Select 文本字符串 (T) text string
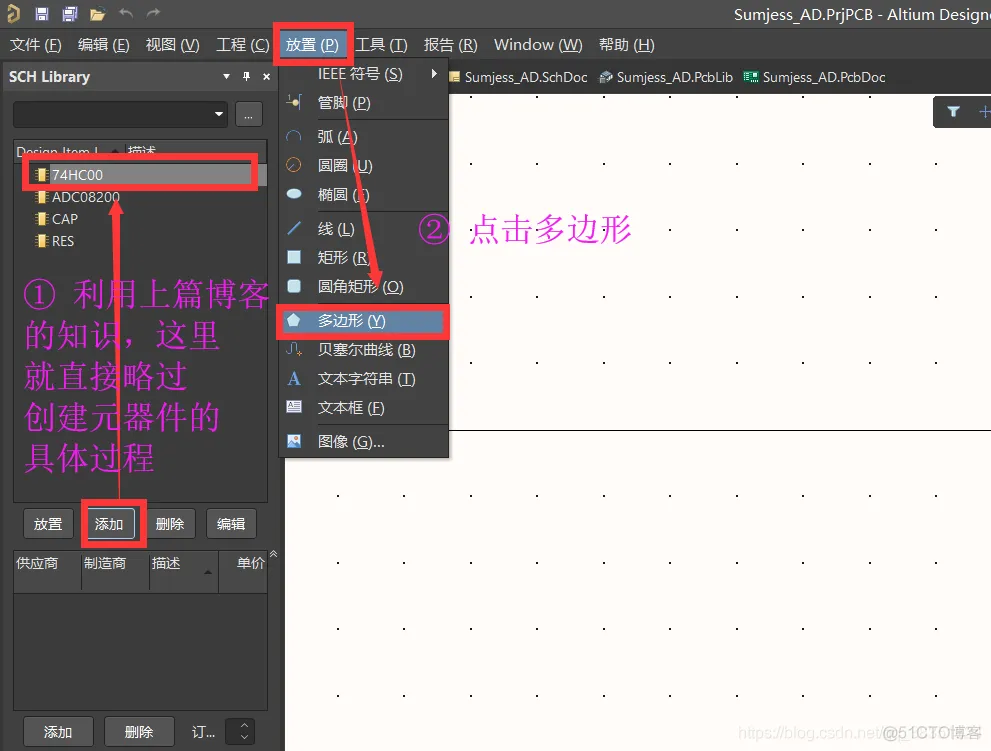The width and height of the screenshot is (991, 751). [x=363, y=379]
